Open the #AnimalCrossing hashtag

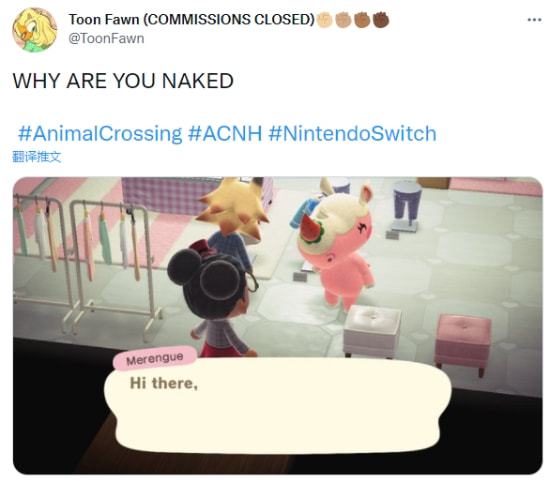(x=100, y=133)
